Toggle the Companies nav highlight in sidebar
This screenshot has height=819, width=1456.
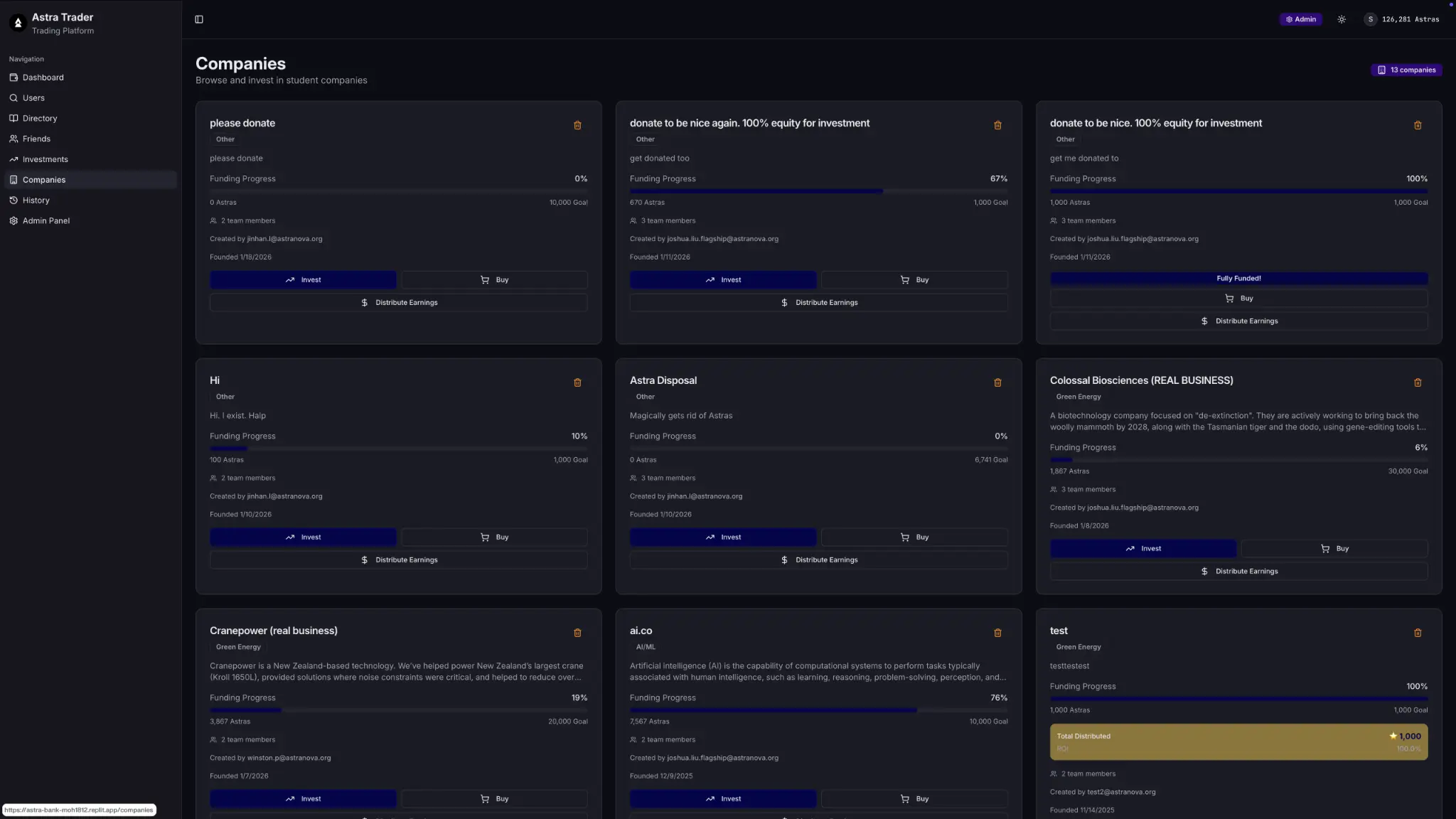[45, 179]
